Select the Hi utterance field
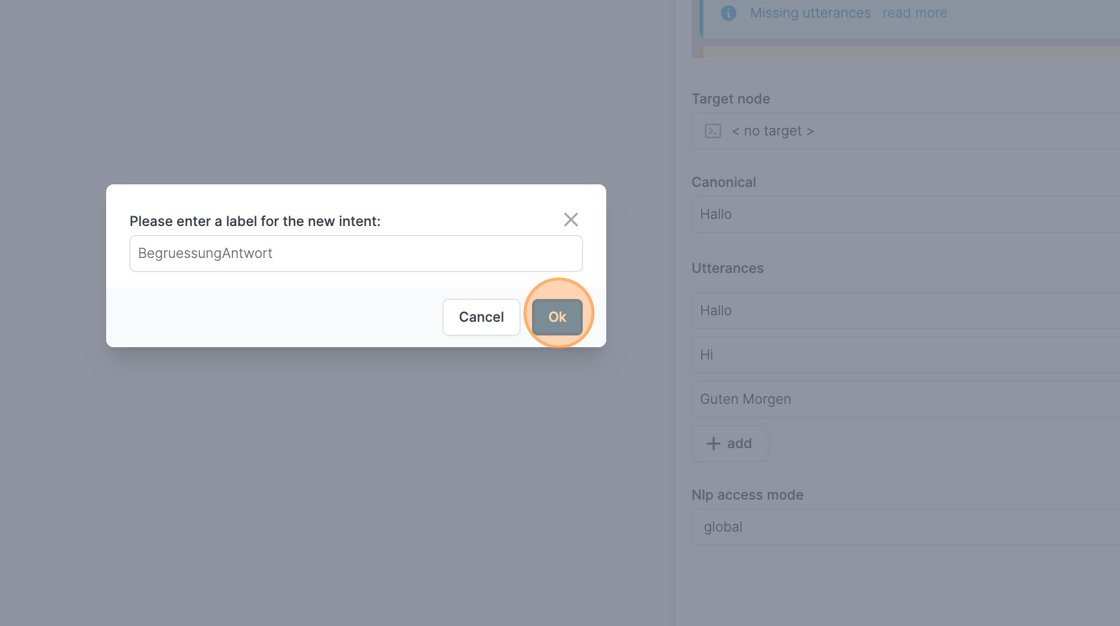Viewport: 1120px width, 626px height. coord(906,355)
